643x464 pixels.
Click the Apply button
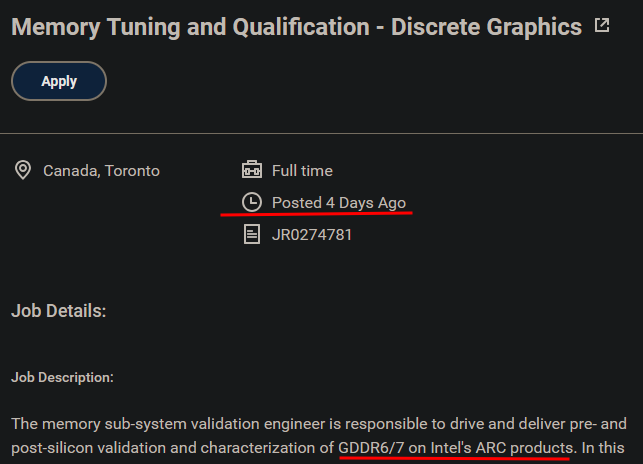click(x=59, y=82)
